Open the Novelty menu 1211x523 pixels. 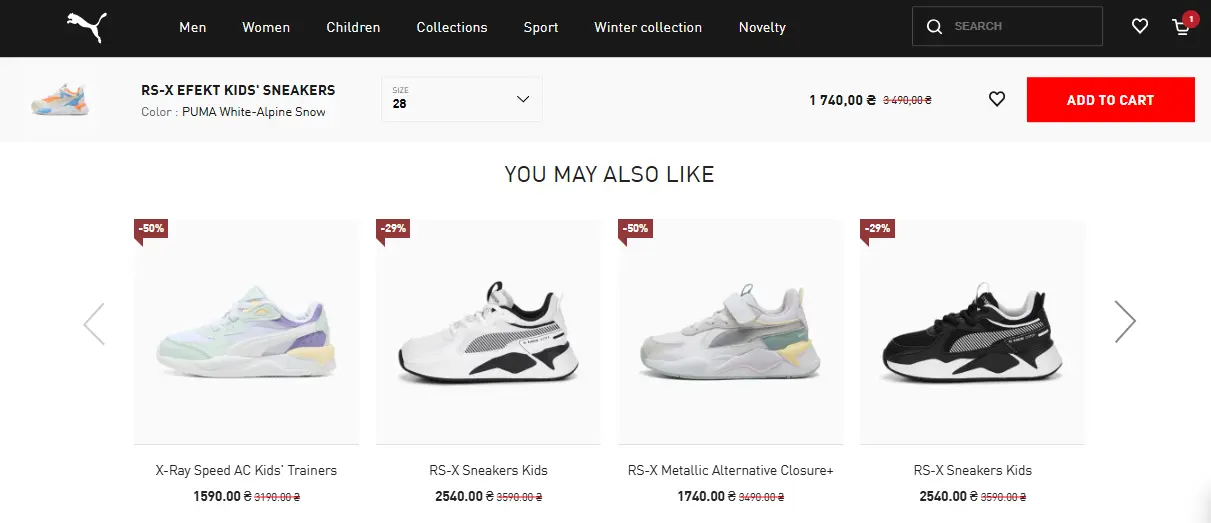tap(762, 27)
